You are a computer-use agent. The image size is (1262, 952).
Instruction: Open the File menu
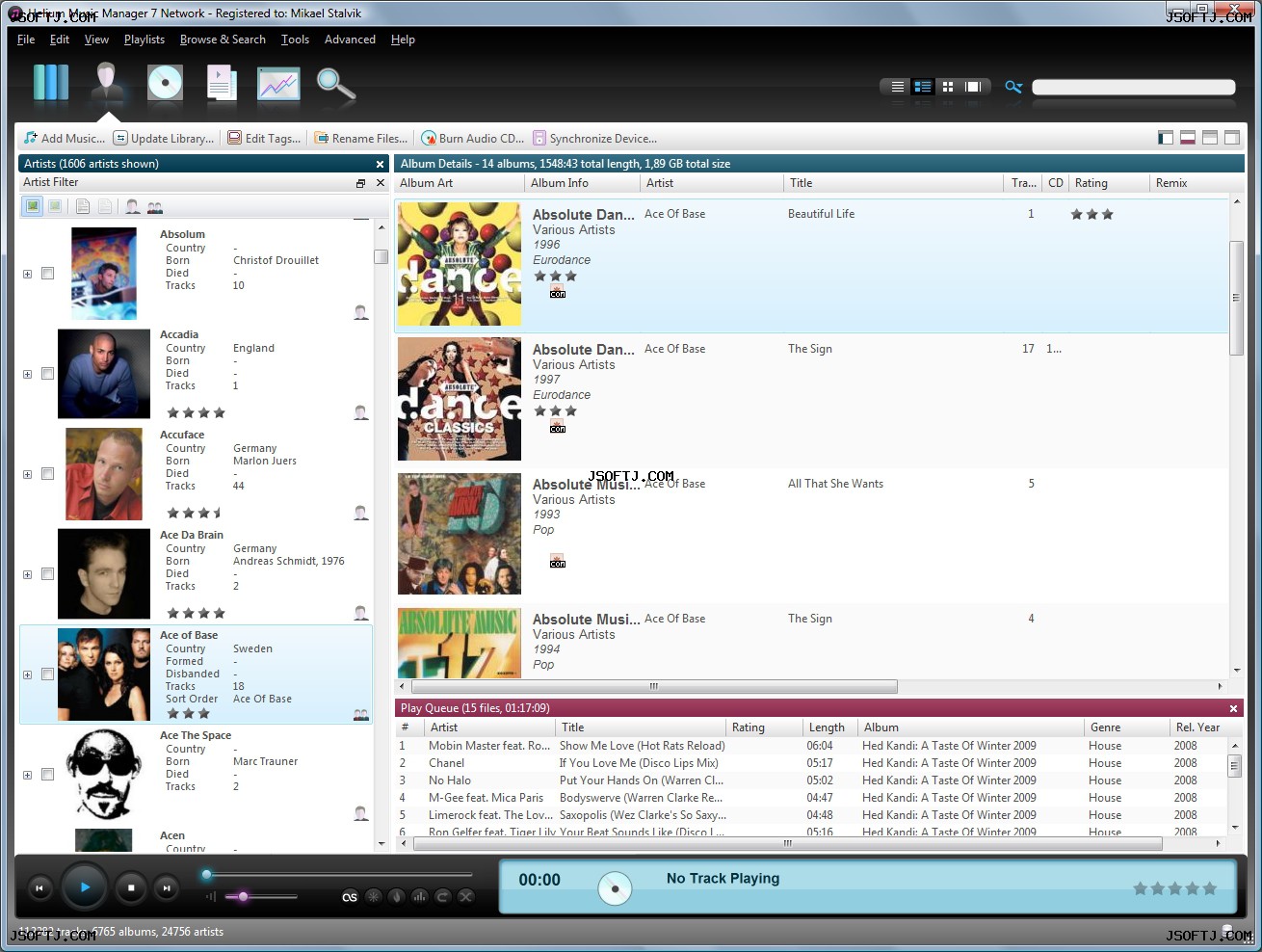click(x=26, y=40)
